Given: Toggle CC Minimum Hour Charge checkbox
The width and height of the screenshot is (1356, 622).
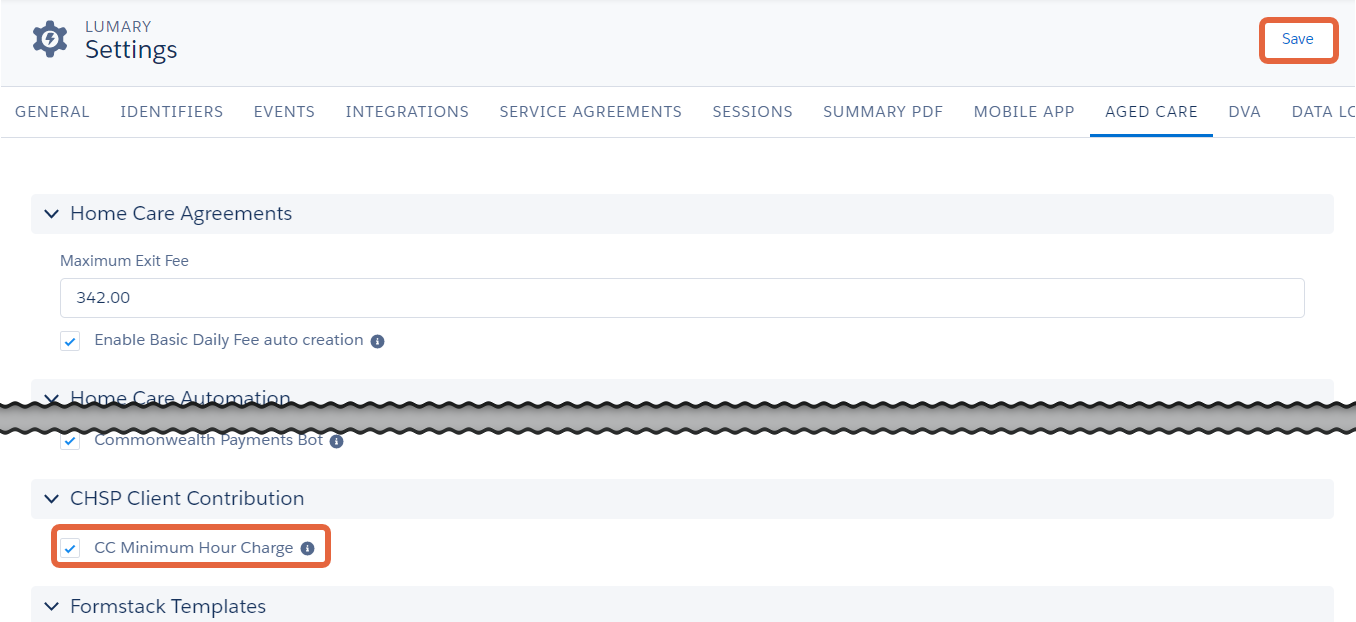Looking at the screenshot, I should coord(70,548).
